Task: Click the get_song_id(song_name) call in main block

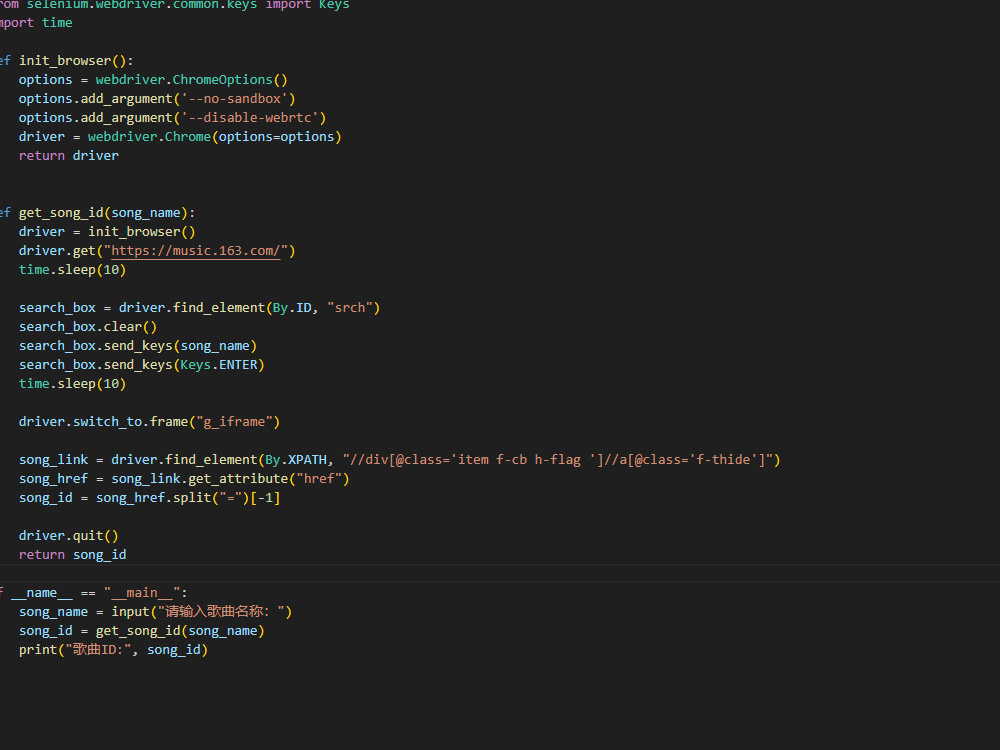Action: click(x=180, y=631)
